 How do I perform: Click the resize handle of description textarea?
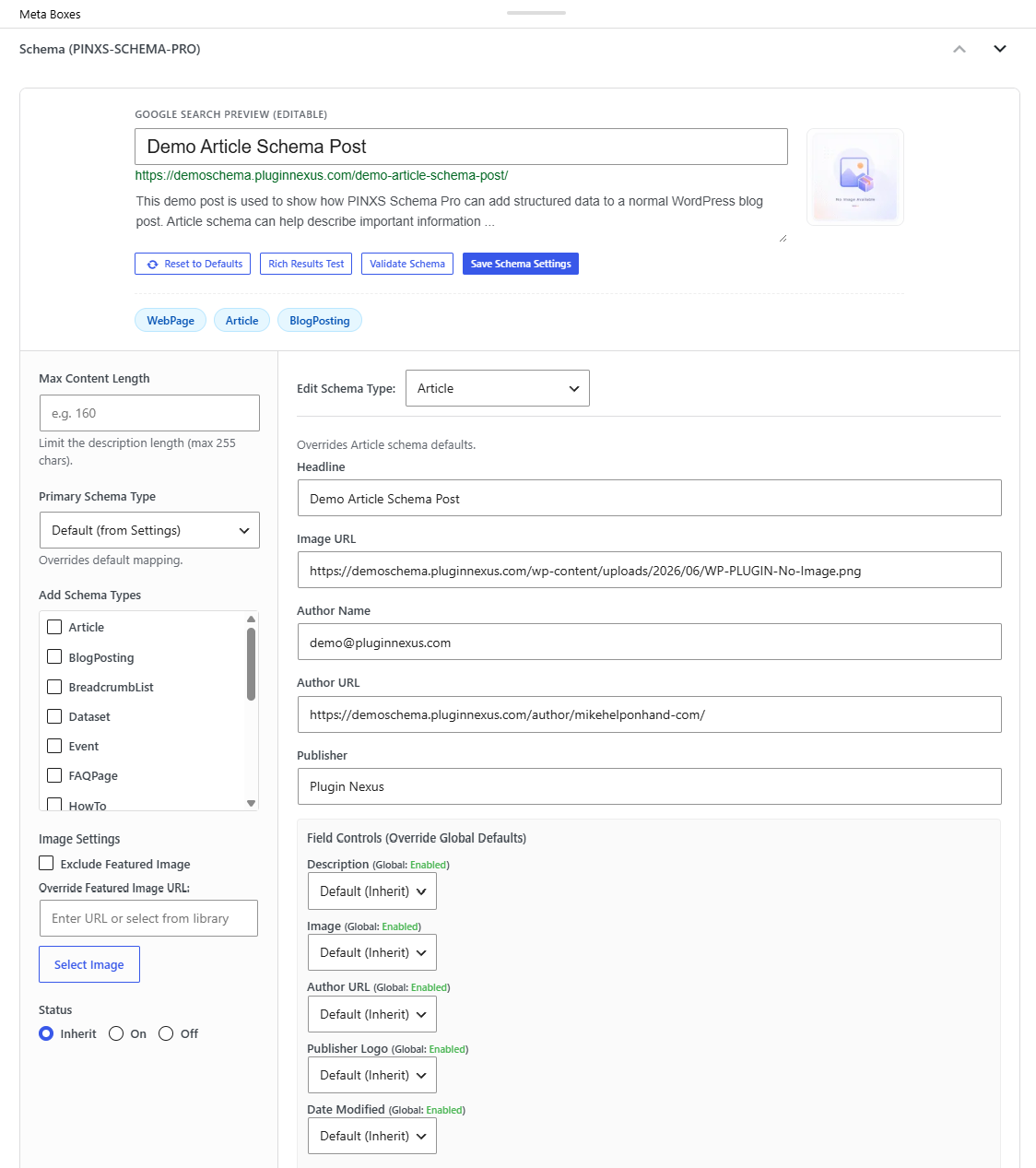coord(783,238)
